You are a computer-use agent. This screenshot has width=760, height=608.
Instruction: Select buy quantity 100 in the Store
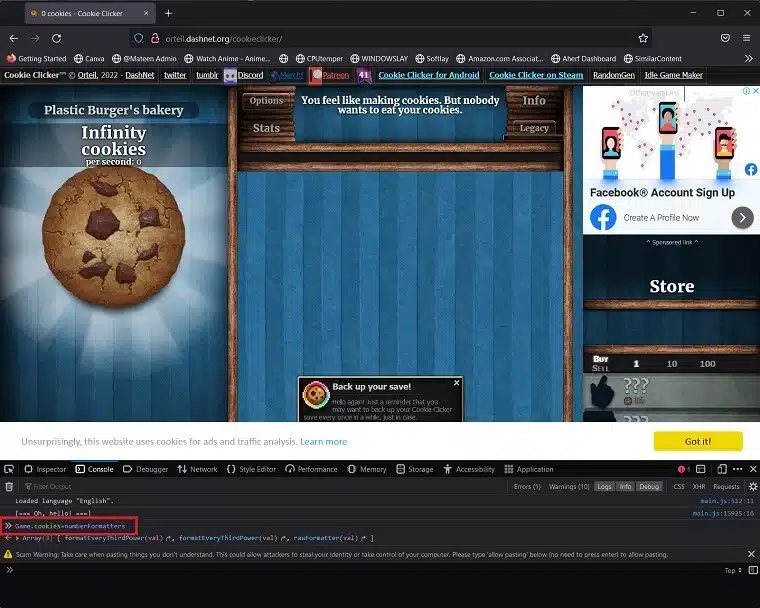(x=707, y=364)
